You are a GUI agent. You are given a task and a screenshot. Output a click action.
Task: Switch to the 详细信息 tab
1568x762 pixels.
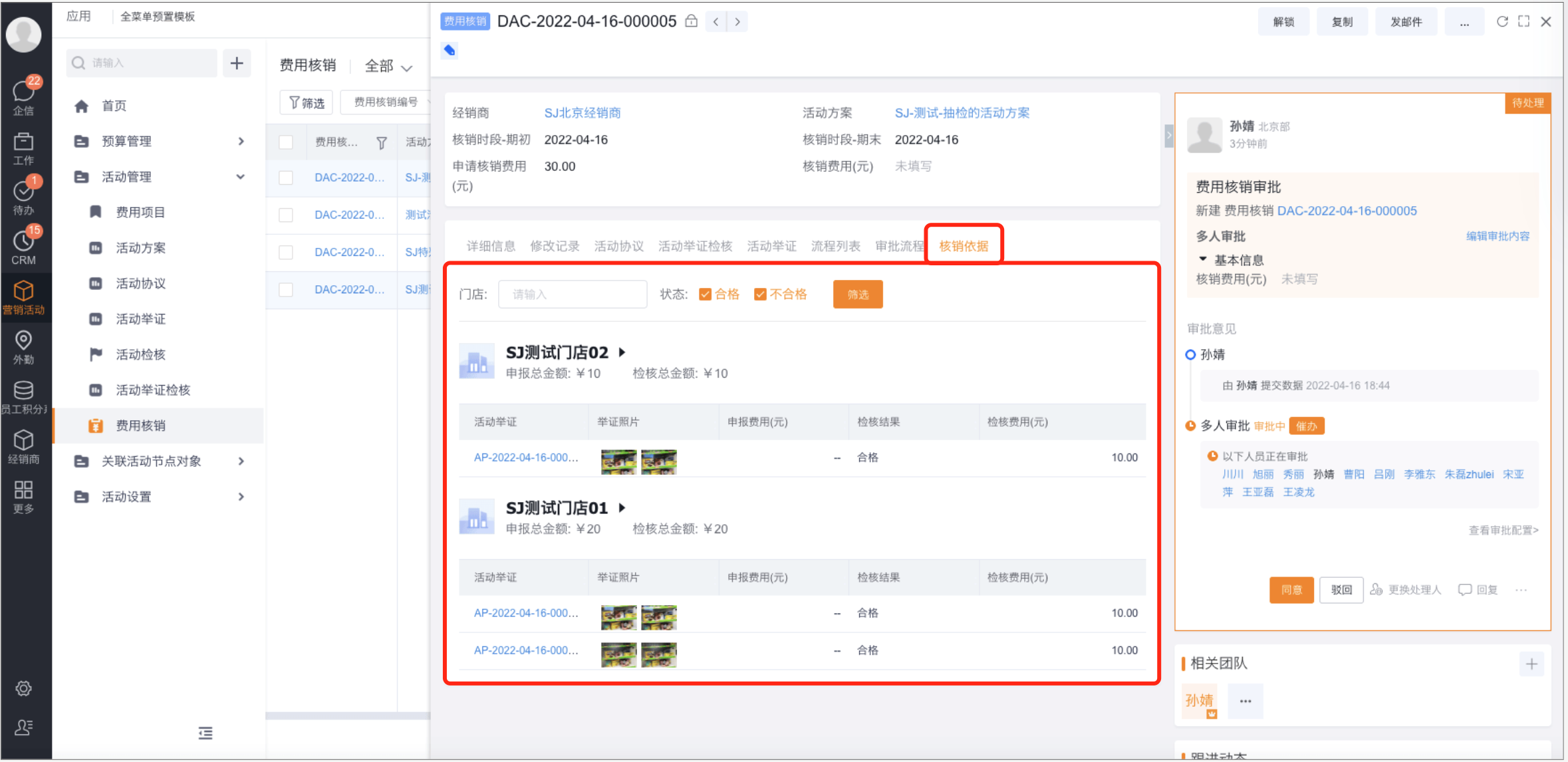click(x=491, y=246)
